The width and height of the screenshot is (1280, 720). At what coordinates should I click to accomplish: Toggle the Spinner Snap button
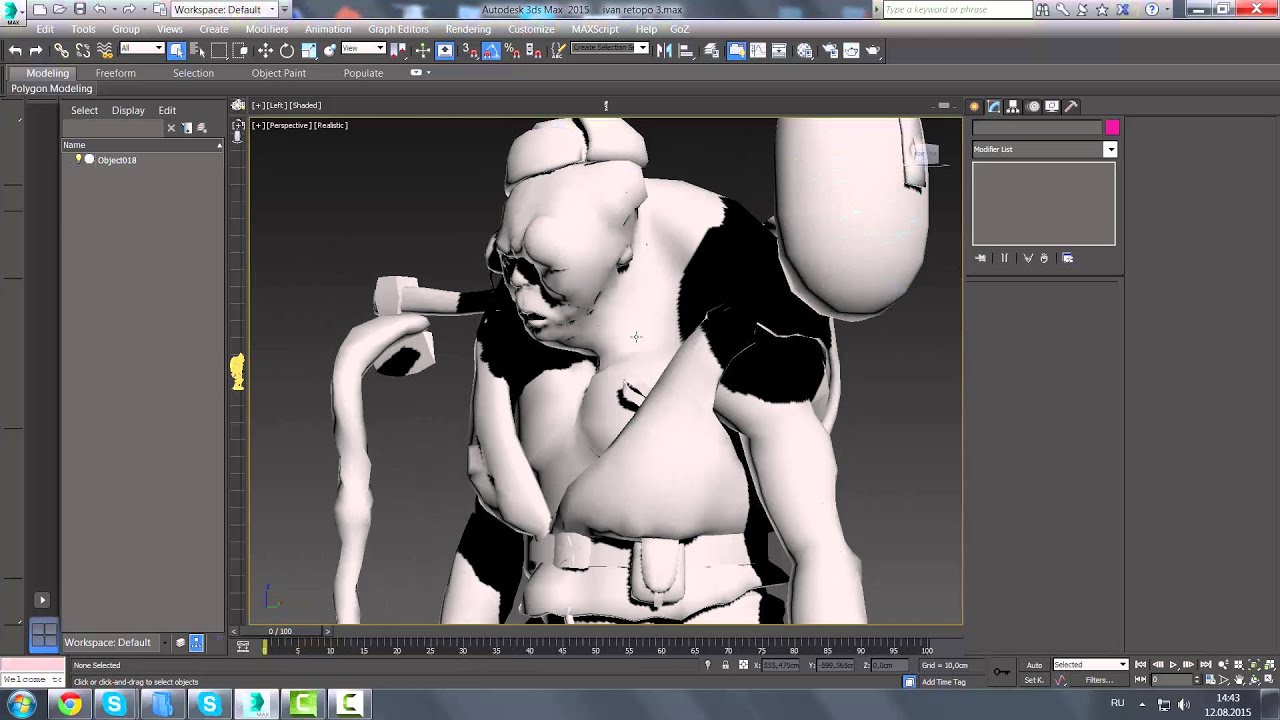(x=532, y=50)
